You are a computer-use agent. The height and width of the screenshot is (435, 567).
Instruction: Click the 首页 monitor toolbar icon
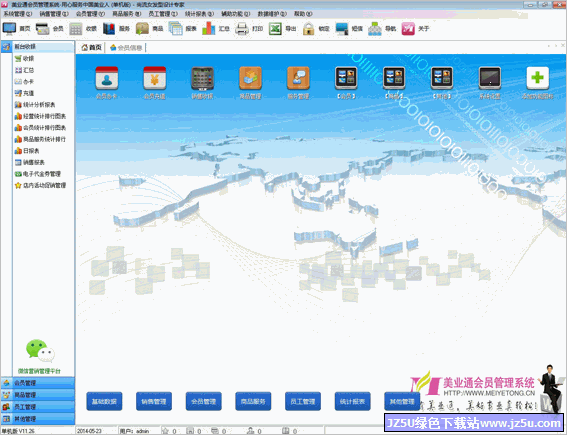9,28
